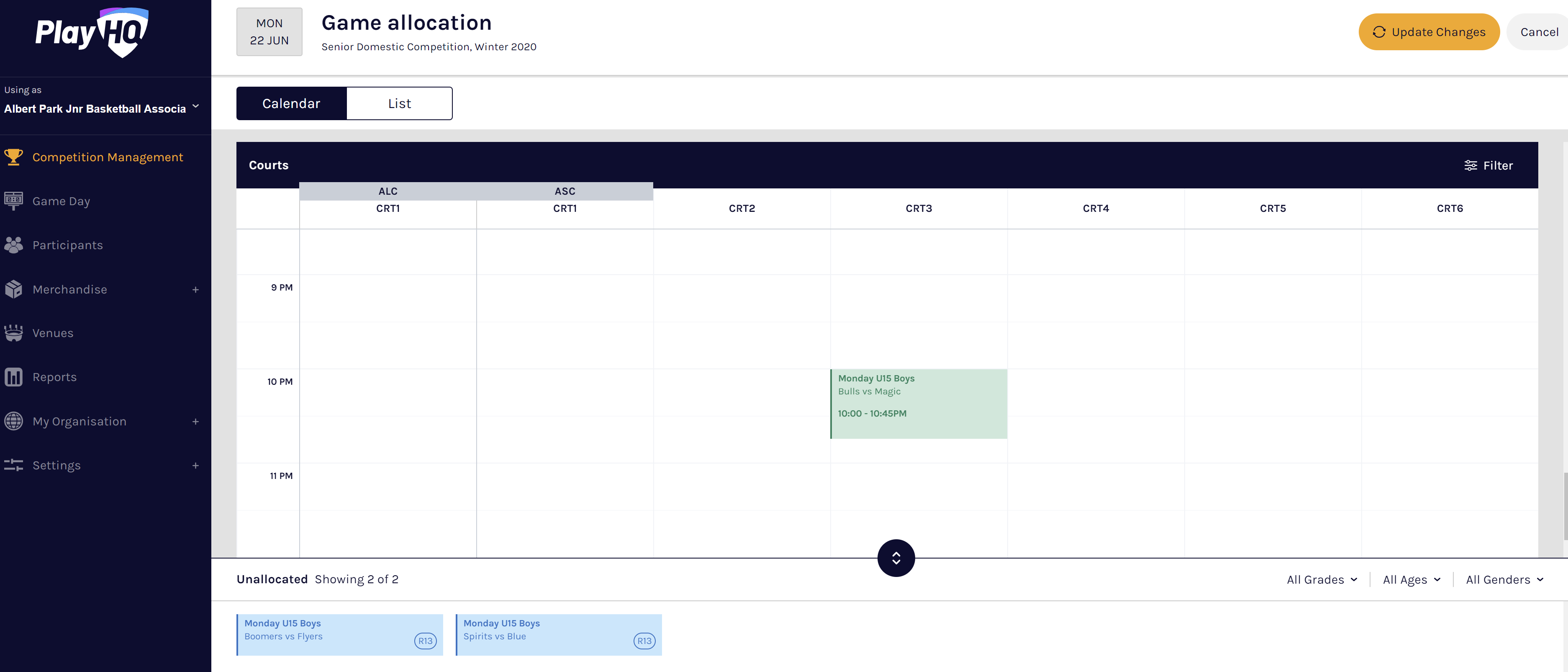Click the Cancel button
The width and height of the screenshot is (1568, 672).
click(x=1539, y=32)
